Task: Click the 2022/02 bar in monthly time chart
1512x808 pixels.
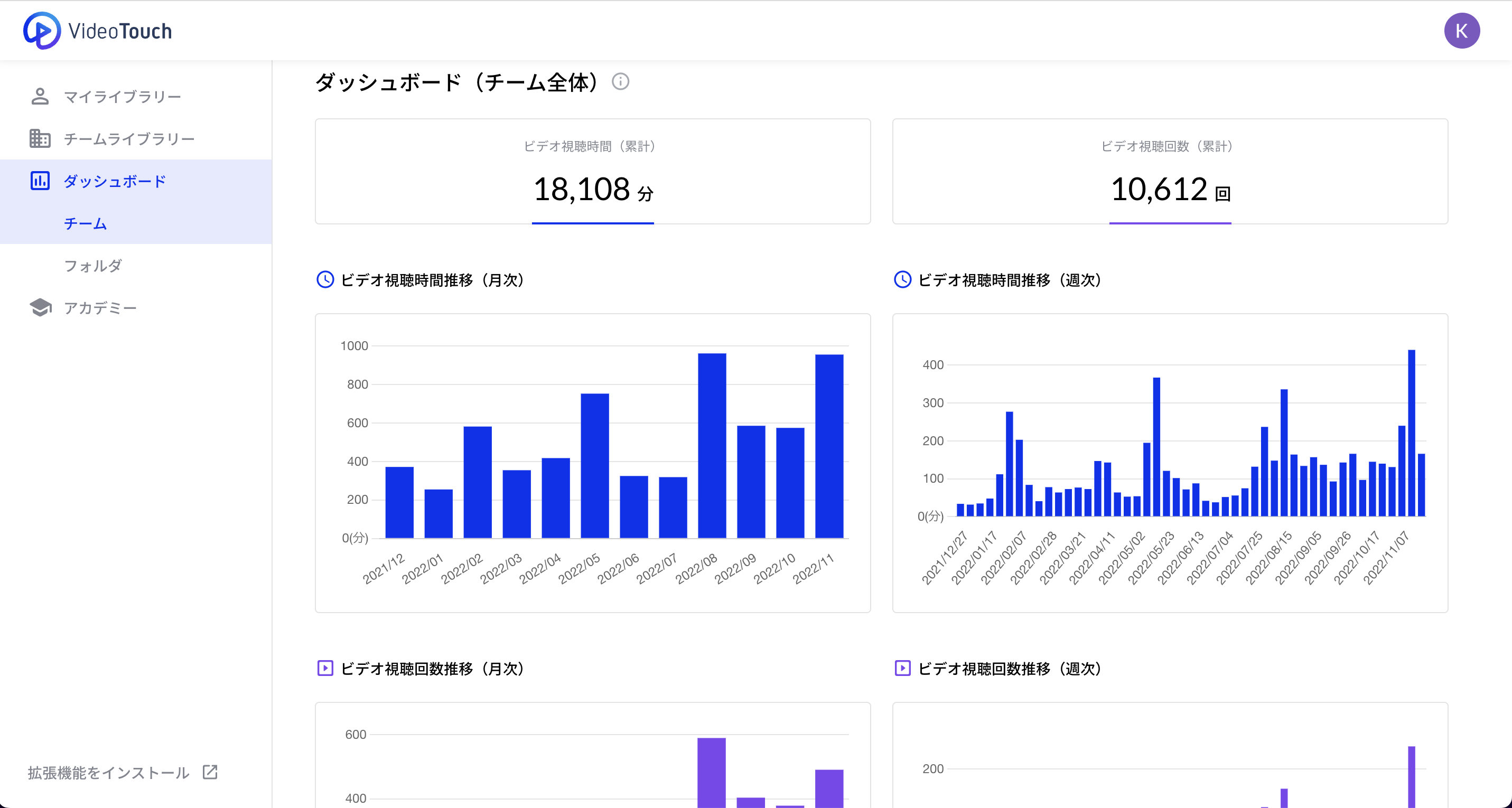Action: click(x=477, y=482)
